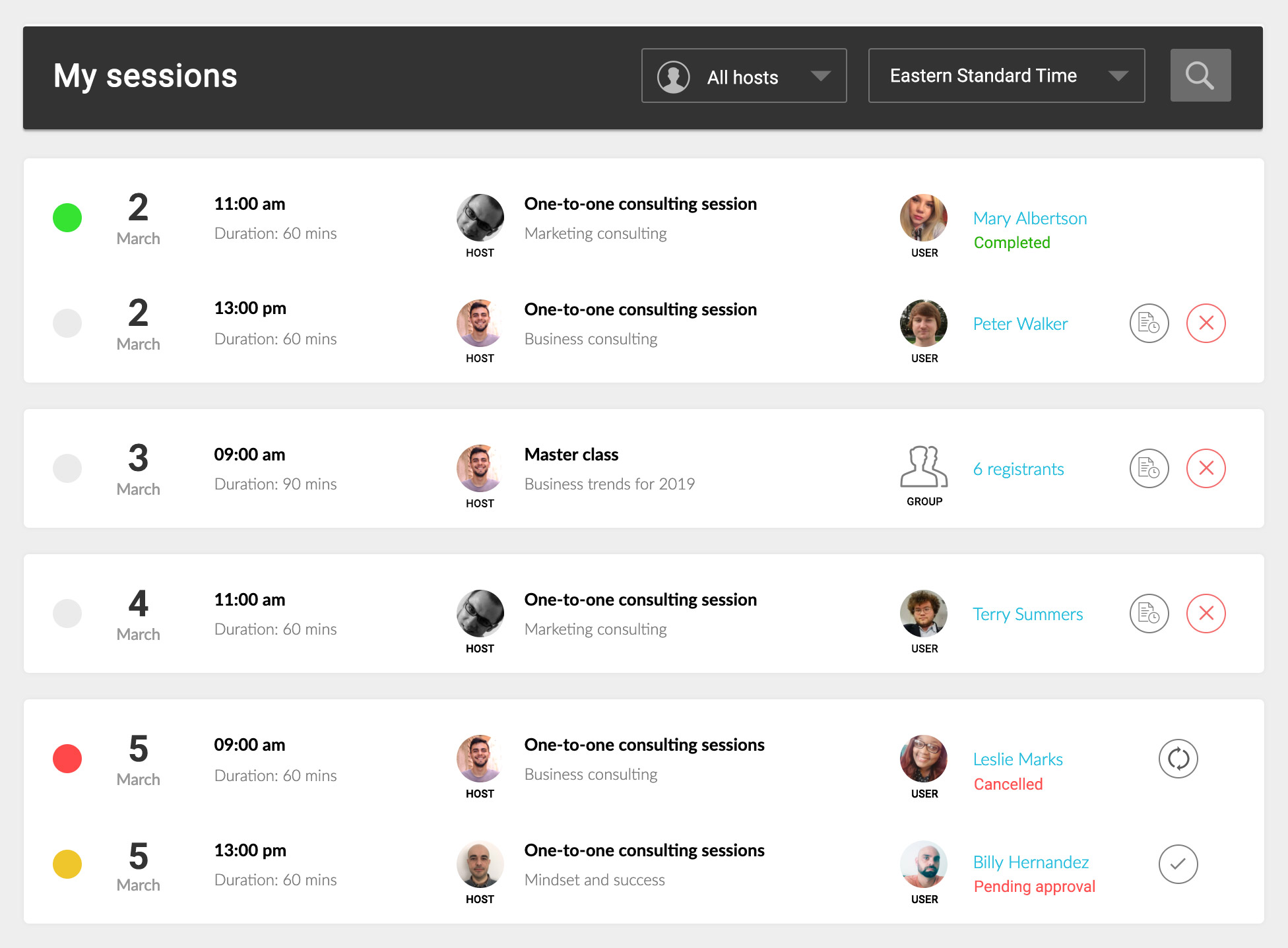1288x948 pixels.
Task: Reschedule Peter Walker's 13:00 session
Action: tap(1149, 323)
